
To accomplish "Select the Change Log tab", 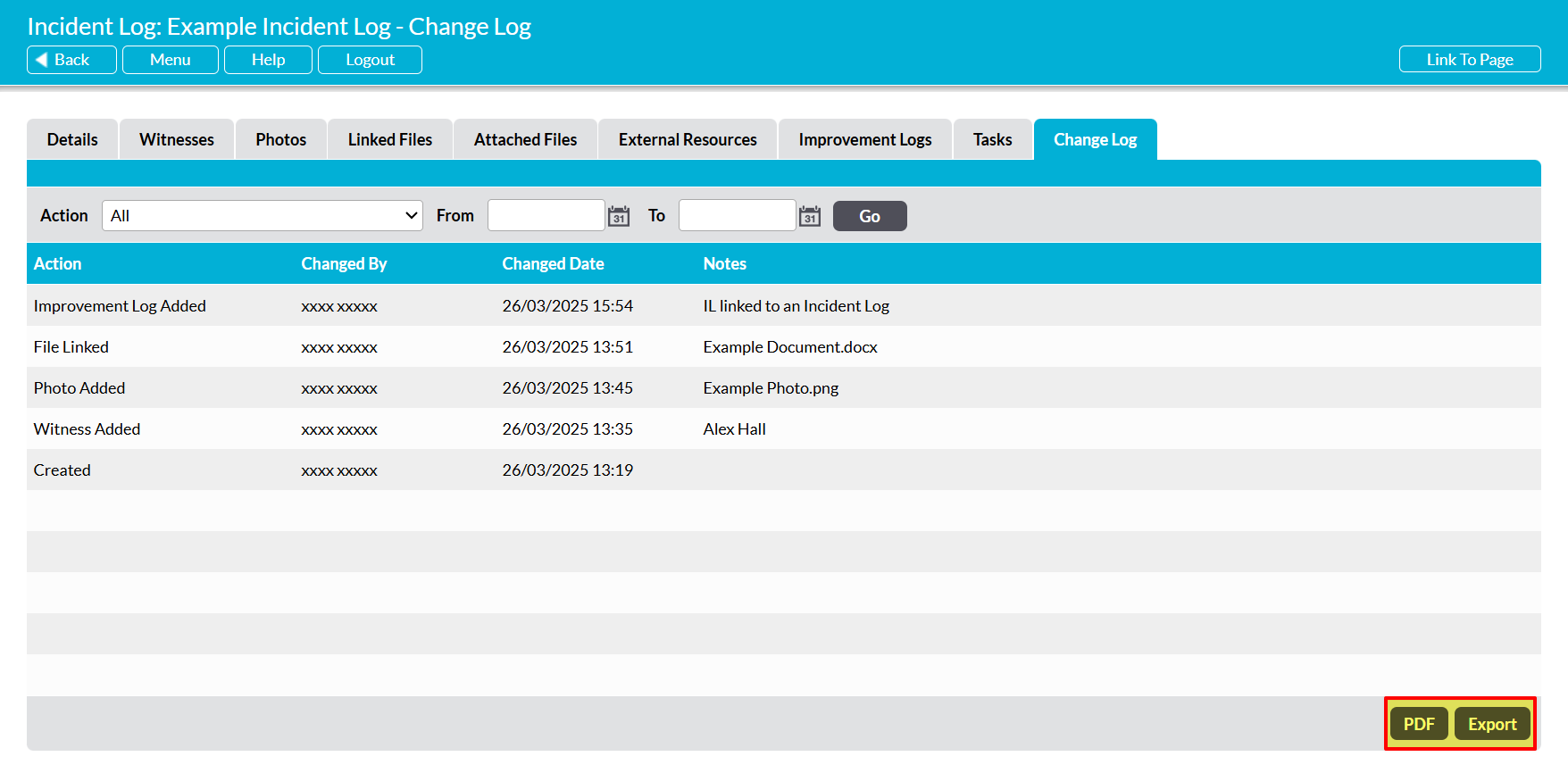I will click(1096, 139).
